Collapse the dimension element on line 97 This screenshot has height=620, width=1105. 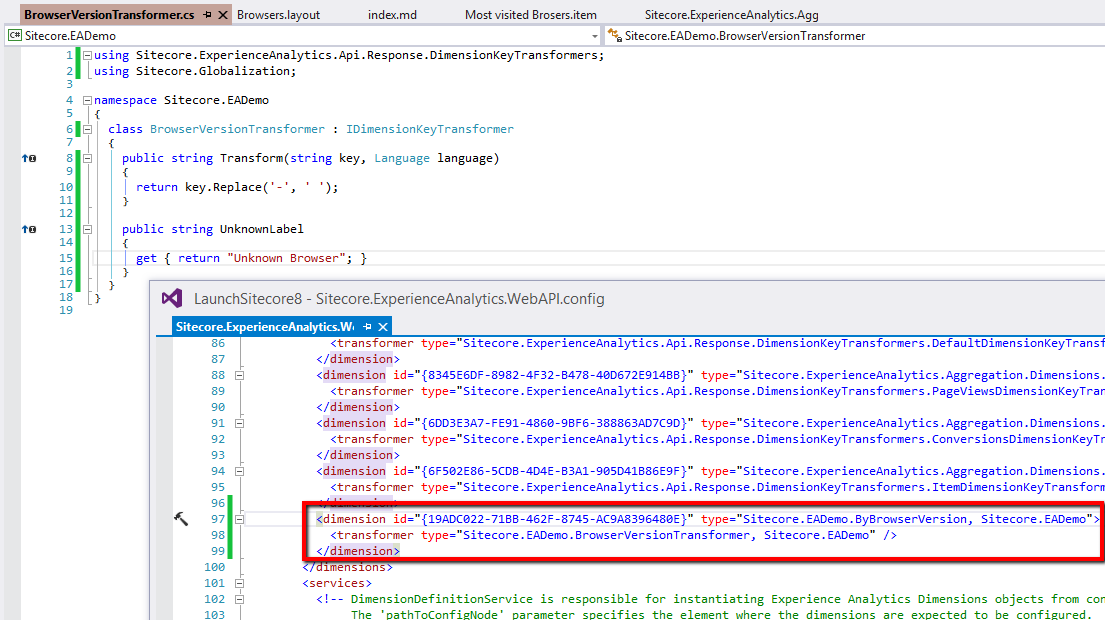[239, 519]
